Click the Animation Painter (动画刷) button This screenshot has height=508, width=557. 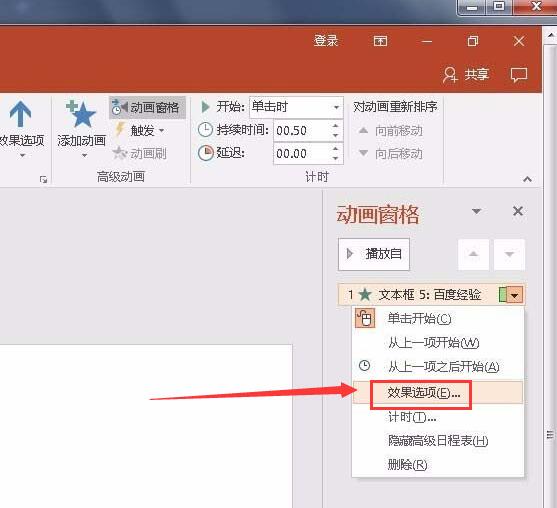point(140,153)
